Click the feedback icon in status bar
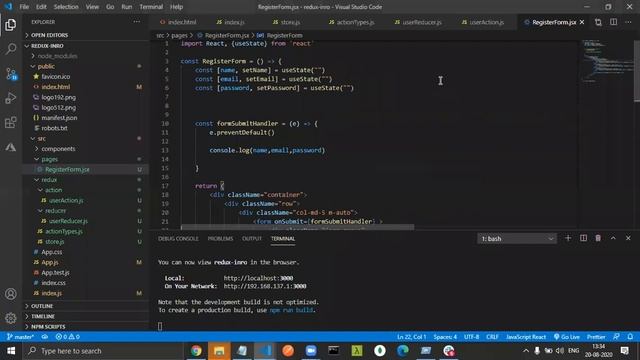Viewport: 640px width, 360px height. (616, 337)
